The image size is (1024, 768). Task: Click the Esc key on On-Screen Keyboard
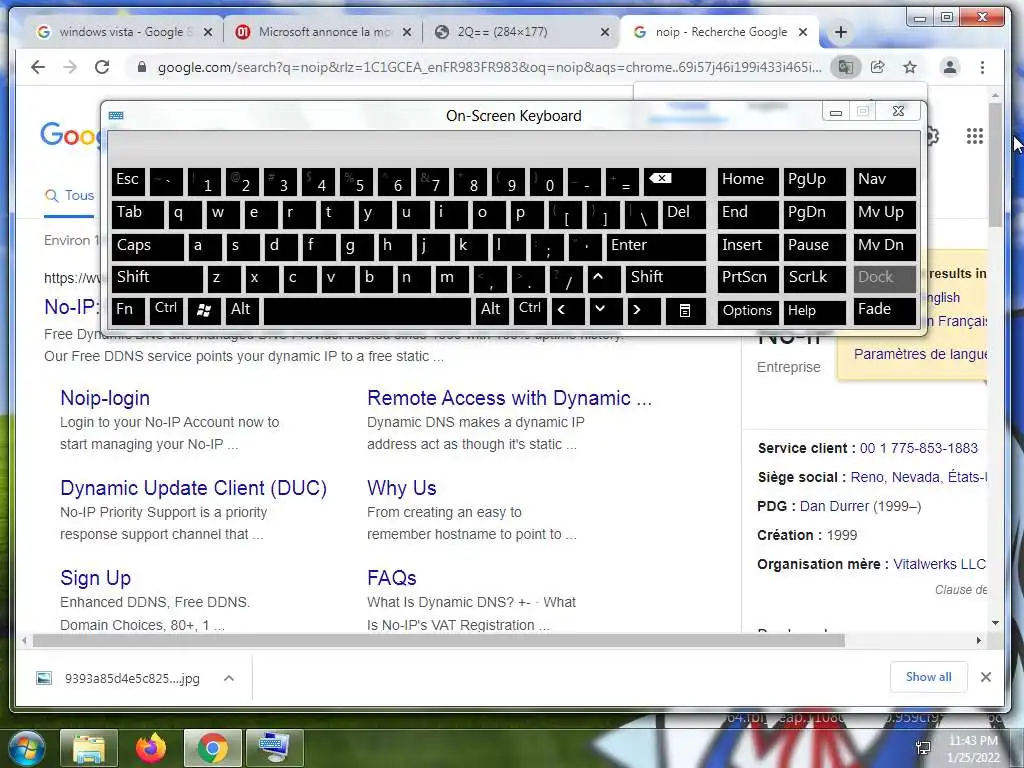[128, 182]
